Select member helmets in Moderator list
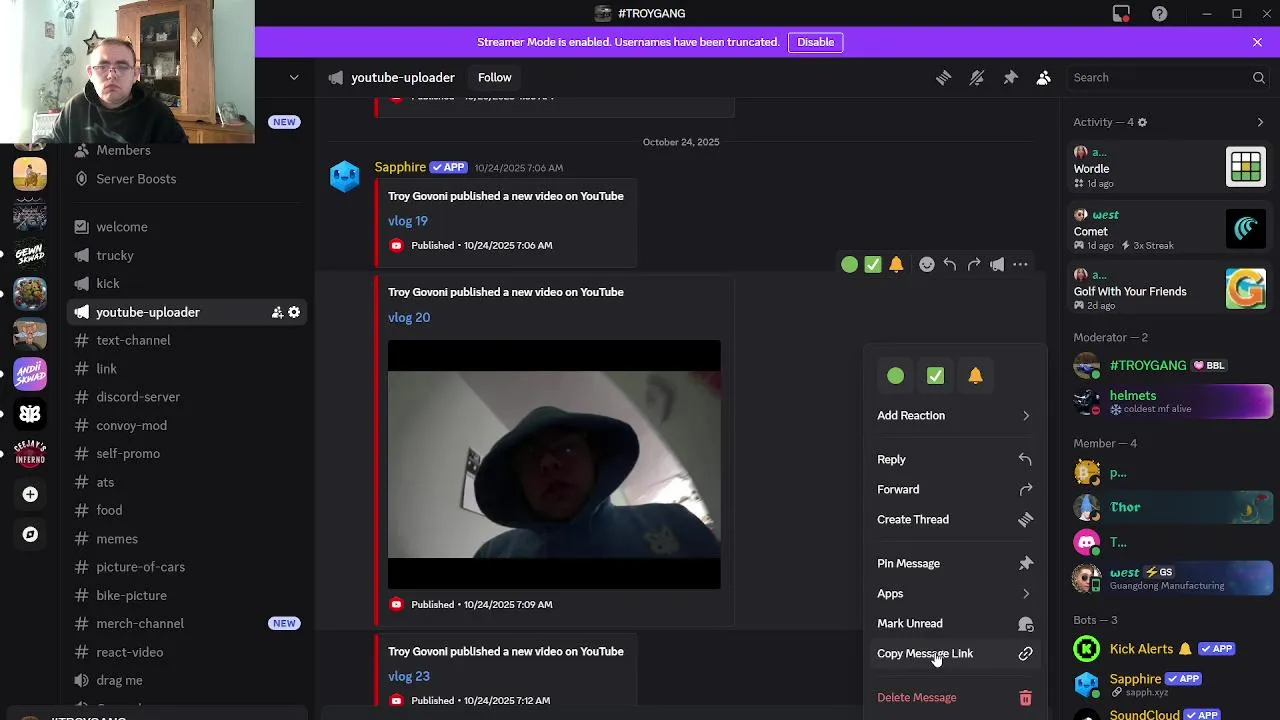The height and width of the screenshot is (720, 1280). tap(1171, 401)
